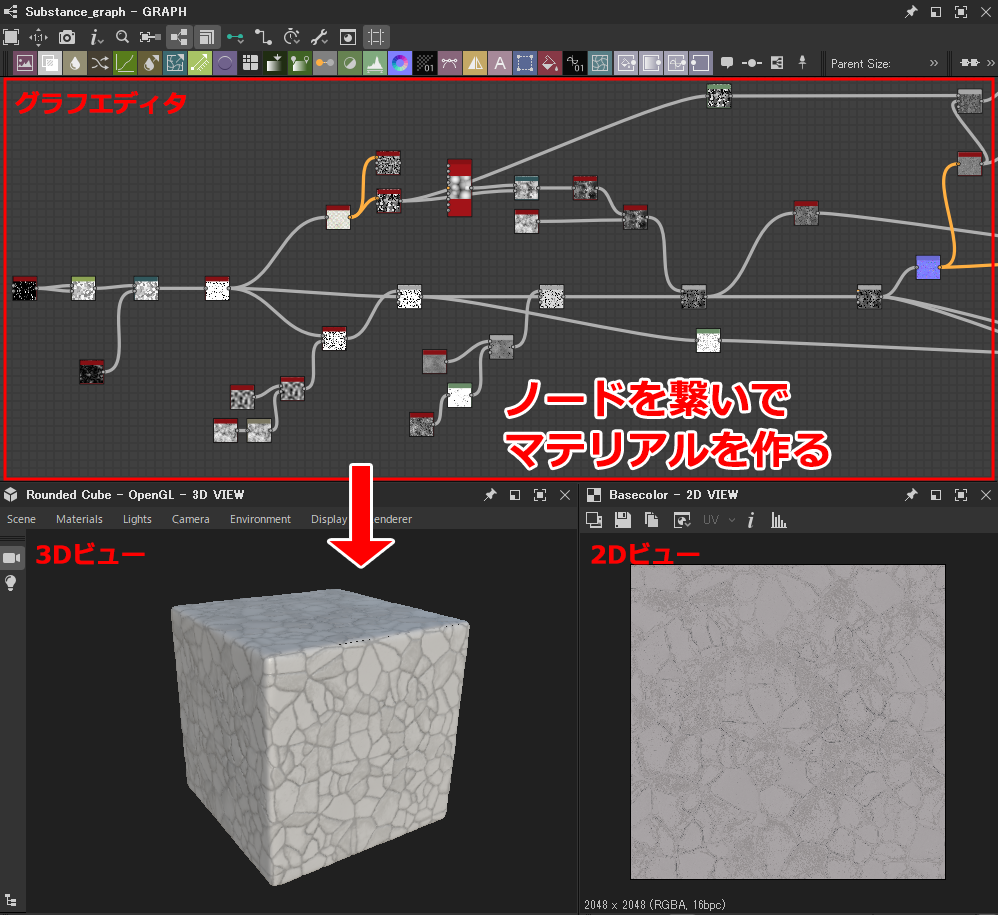Toggle the lightbulb light control in 3D view

tap(11, 583)
